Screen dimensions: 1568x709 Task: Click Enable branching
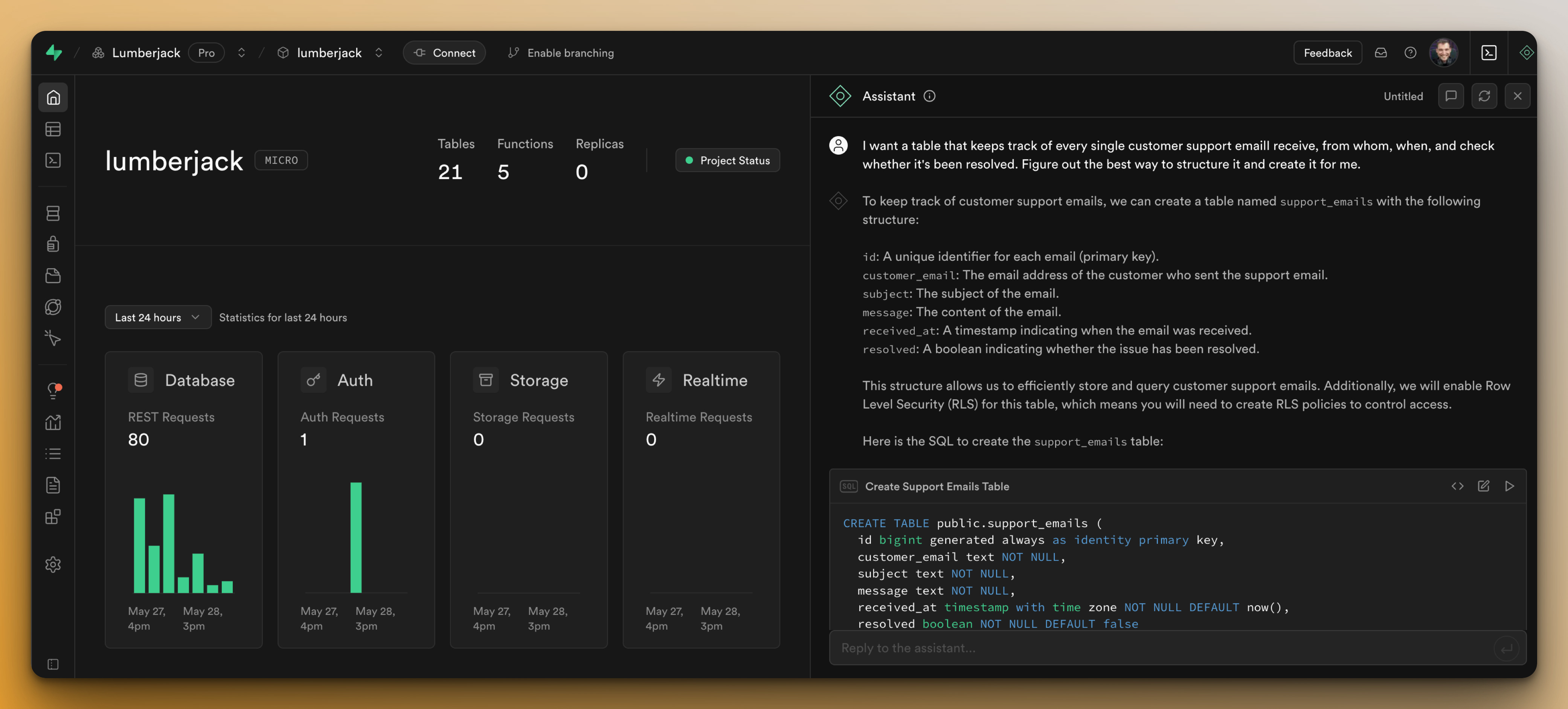561,53
